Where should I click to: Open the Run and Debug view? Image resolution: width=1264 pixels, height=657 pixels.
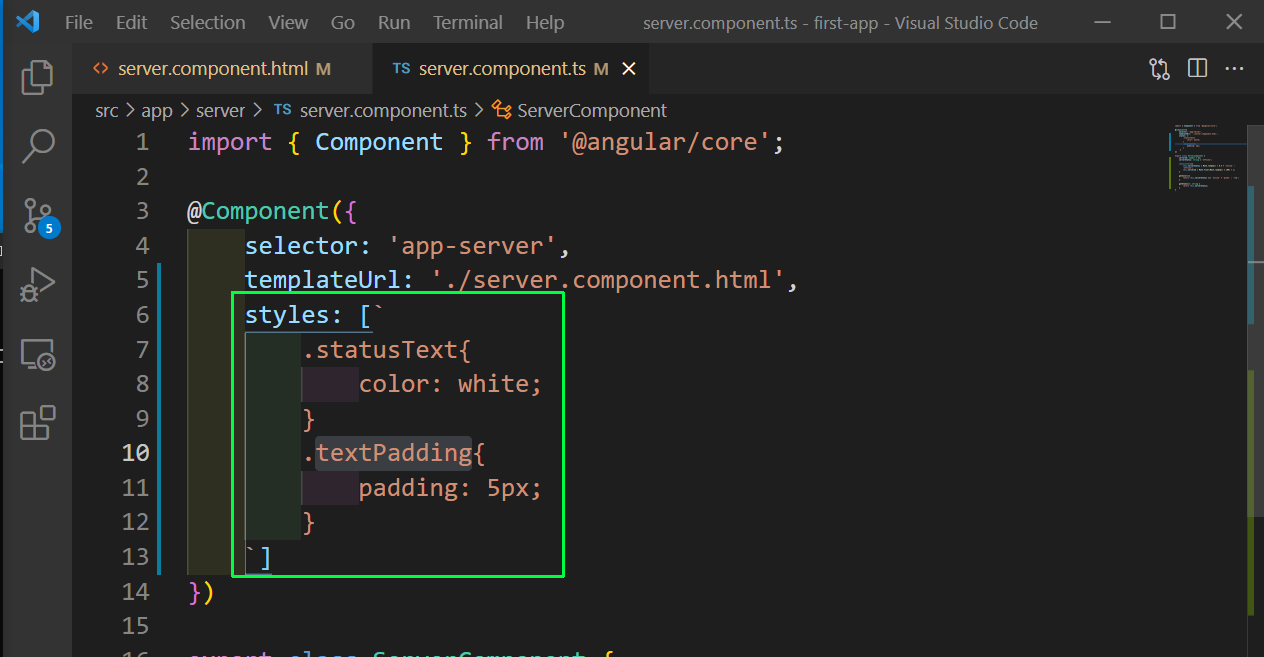[x=37, y=285]
